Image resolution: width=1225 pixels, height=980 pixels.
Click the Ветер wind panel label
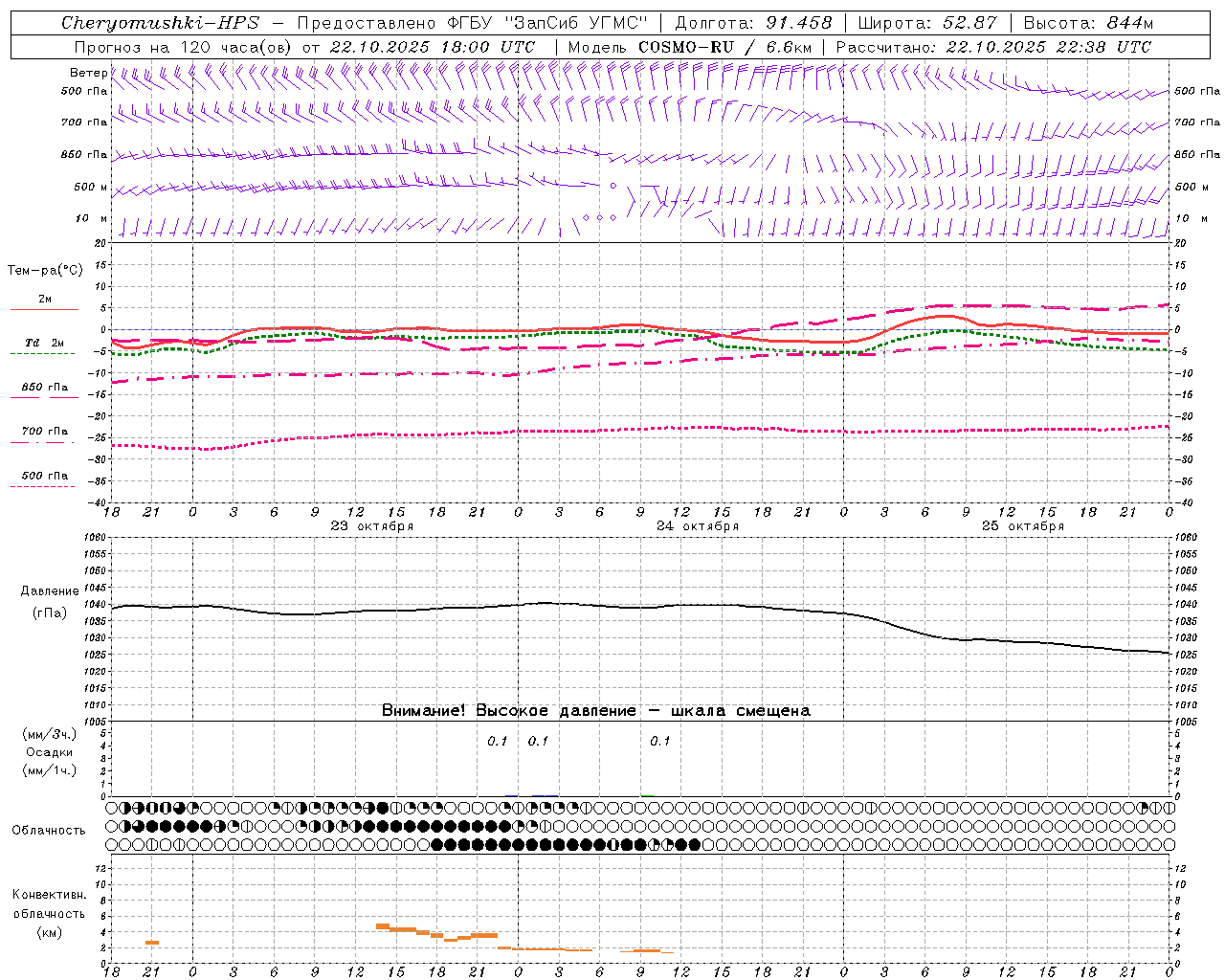[88, 73]
